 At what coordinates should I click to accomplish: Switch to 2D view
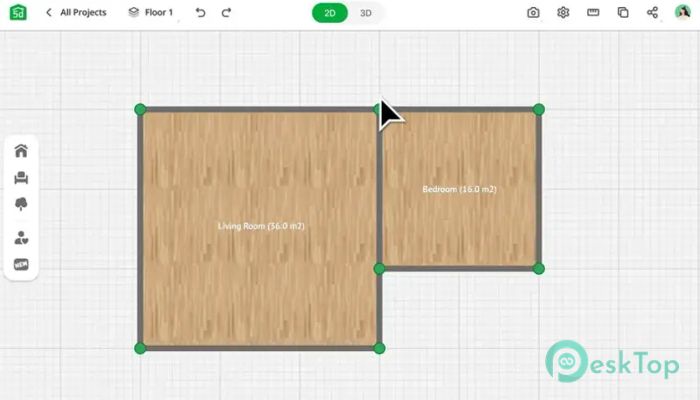[329, 13]
